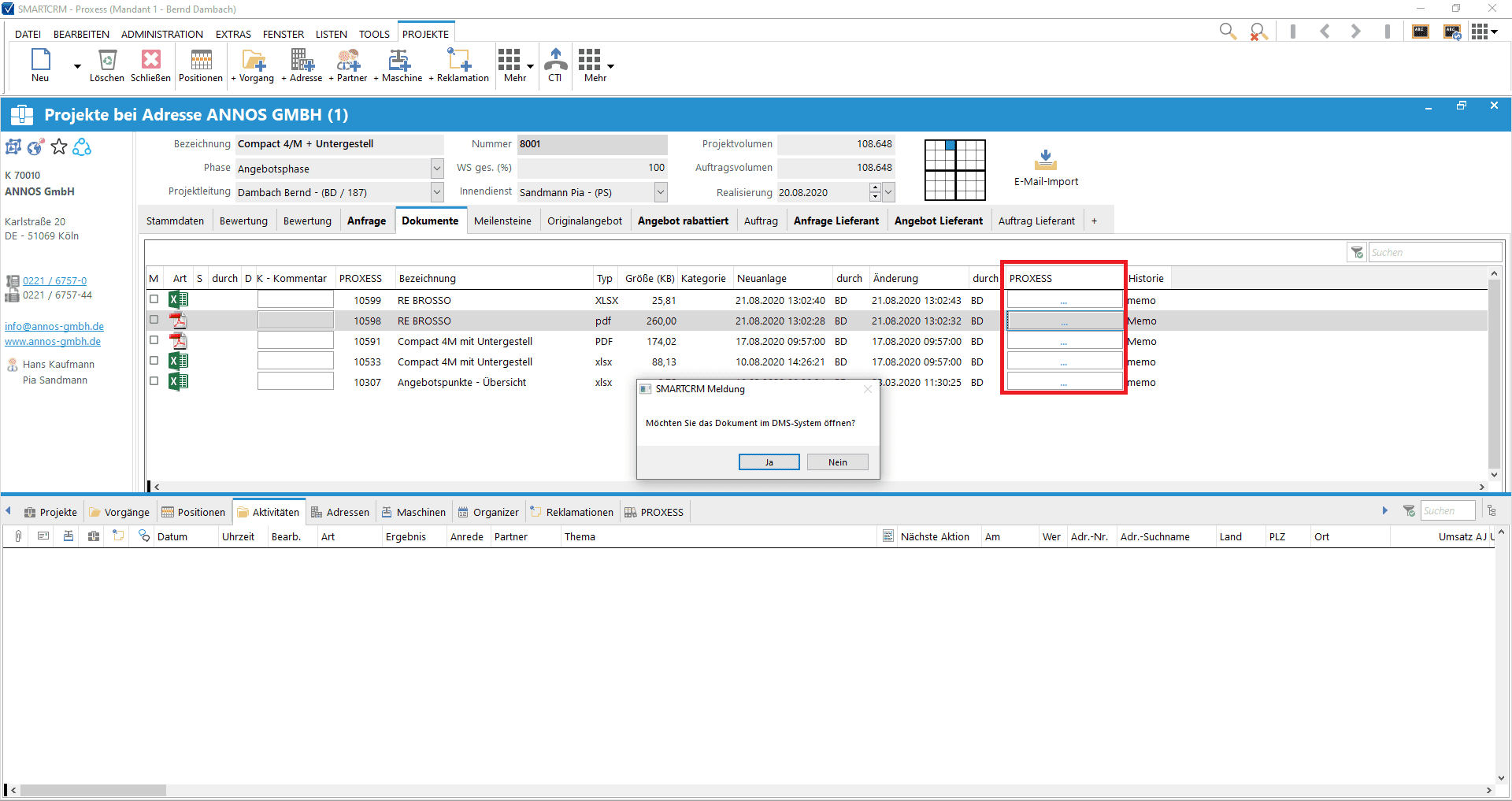The image size is (1512, 801).
Task: Click the + Reklamation toolbar icon
Action: click(x=459, y=60)
